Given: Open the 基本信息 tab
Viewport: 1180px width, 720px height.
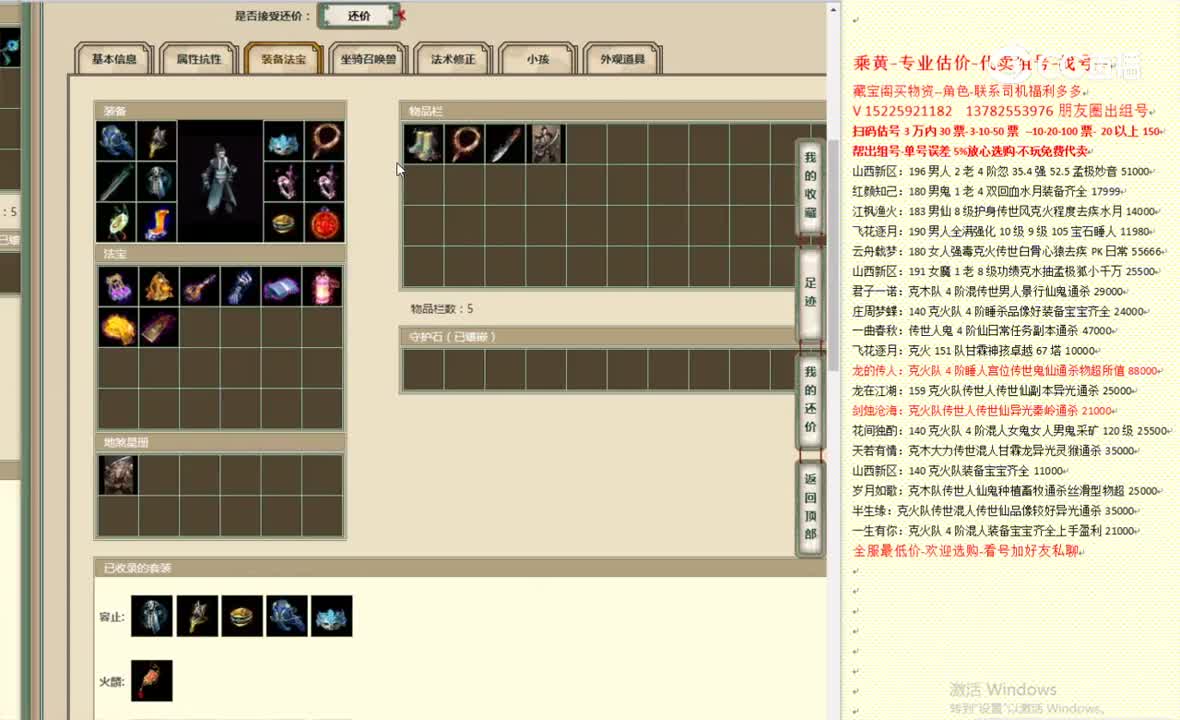Looking at the screenshot, I should pyautogui.click(x=114, y=59).
